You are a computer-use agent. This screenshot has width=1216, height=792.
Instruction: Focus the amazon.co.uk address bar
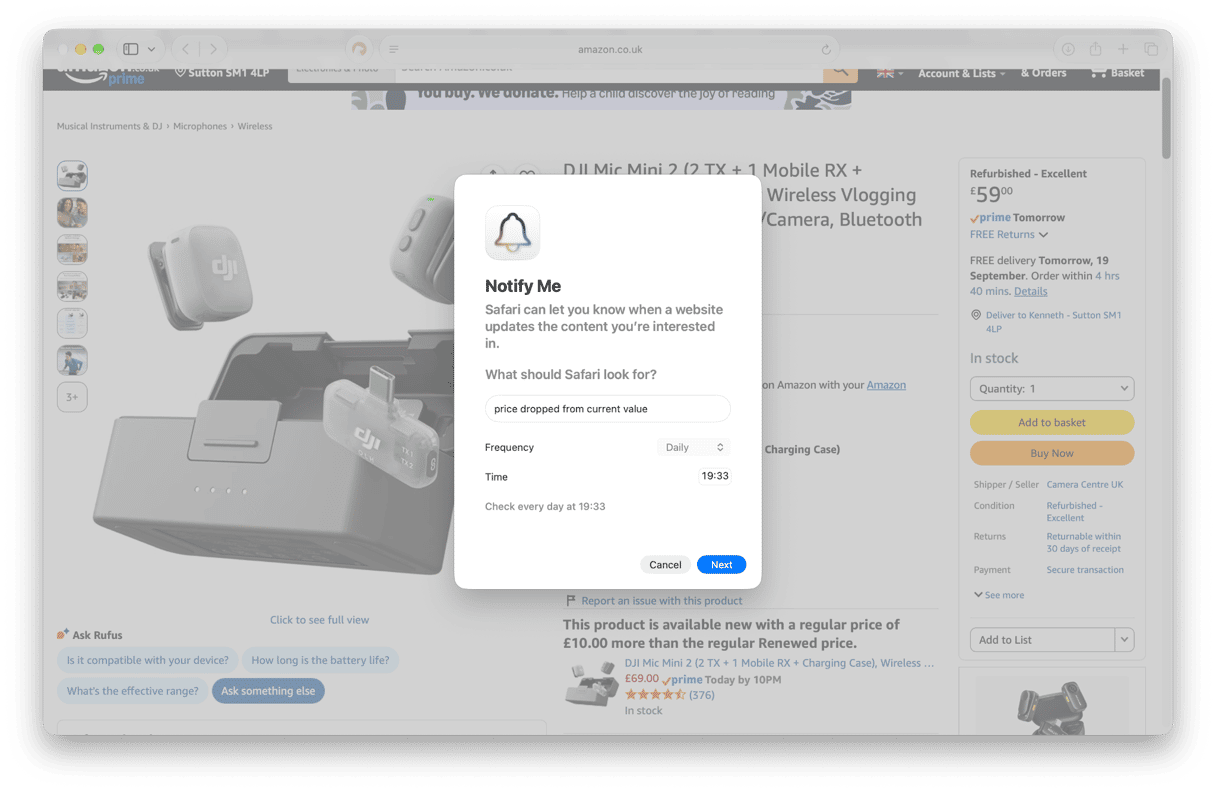[x=610, y=49]
